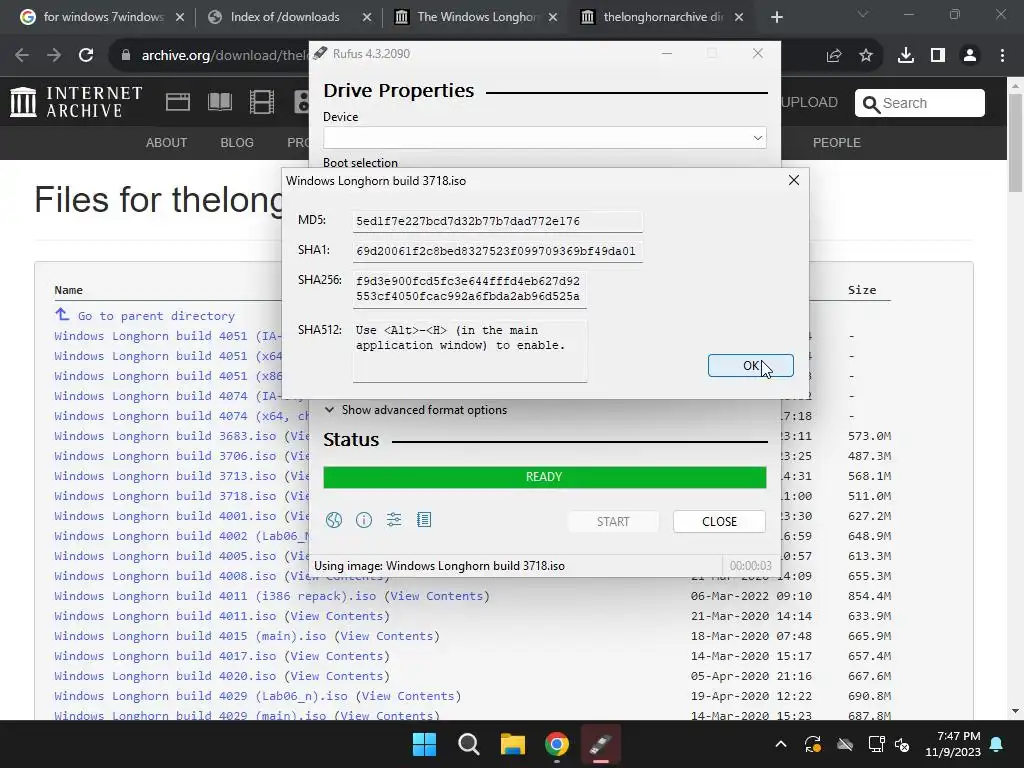Open ABOUT in archive navigation
1024x768 pixels.
(167, 142)
